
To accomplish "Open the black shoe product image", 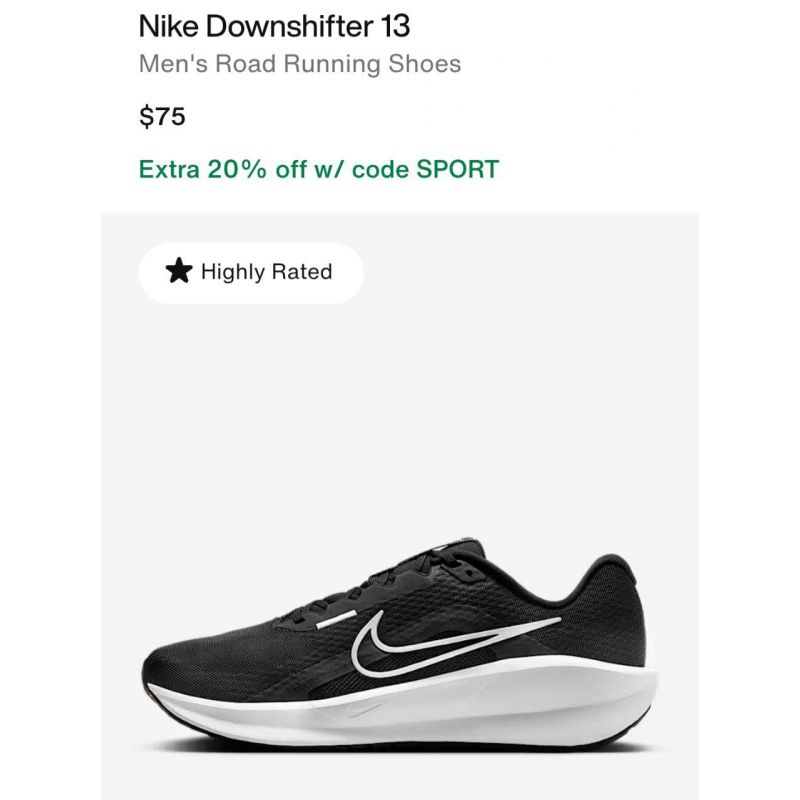I will point(399,646).
